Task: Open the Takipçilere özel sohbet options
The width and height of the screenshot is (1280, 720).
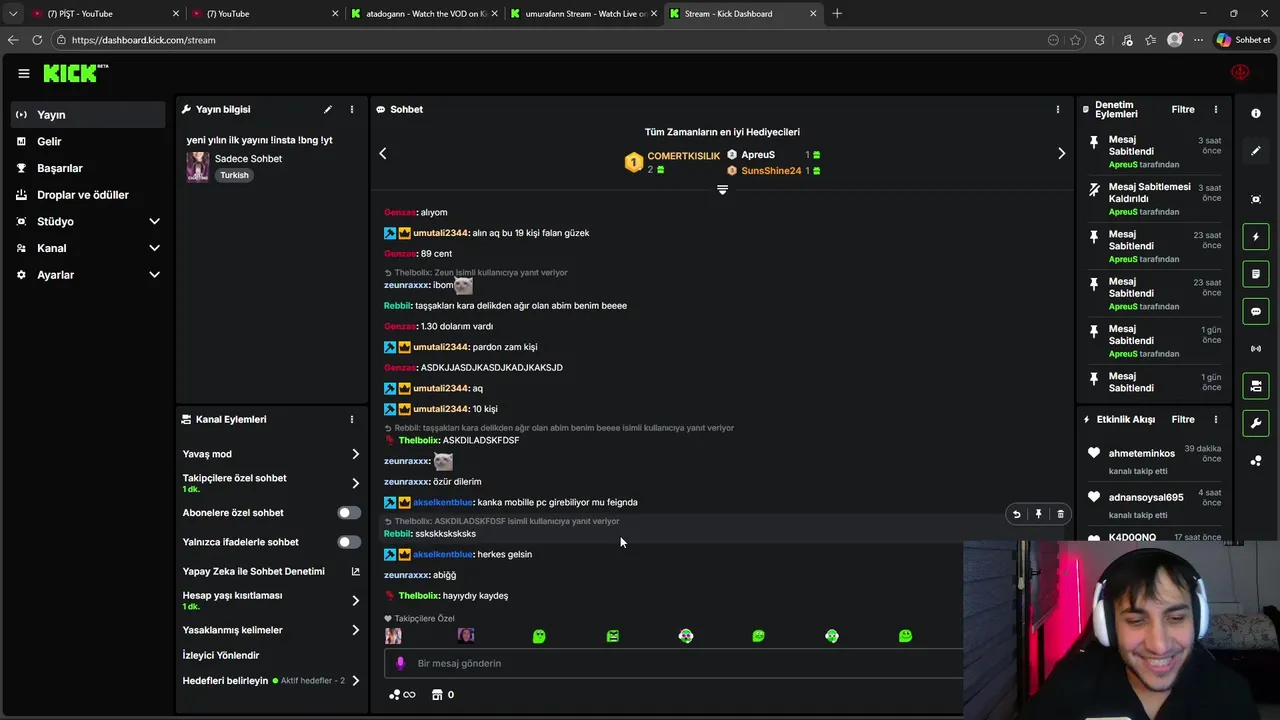Action: tap(355, 483)
